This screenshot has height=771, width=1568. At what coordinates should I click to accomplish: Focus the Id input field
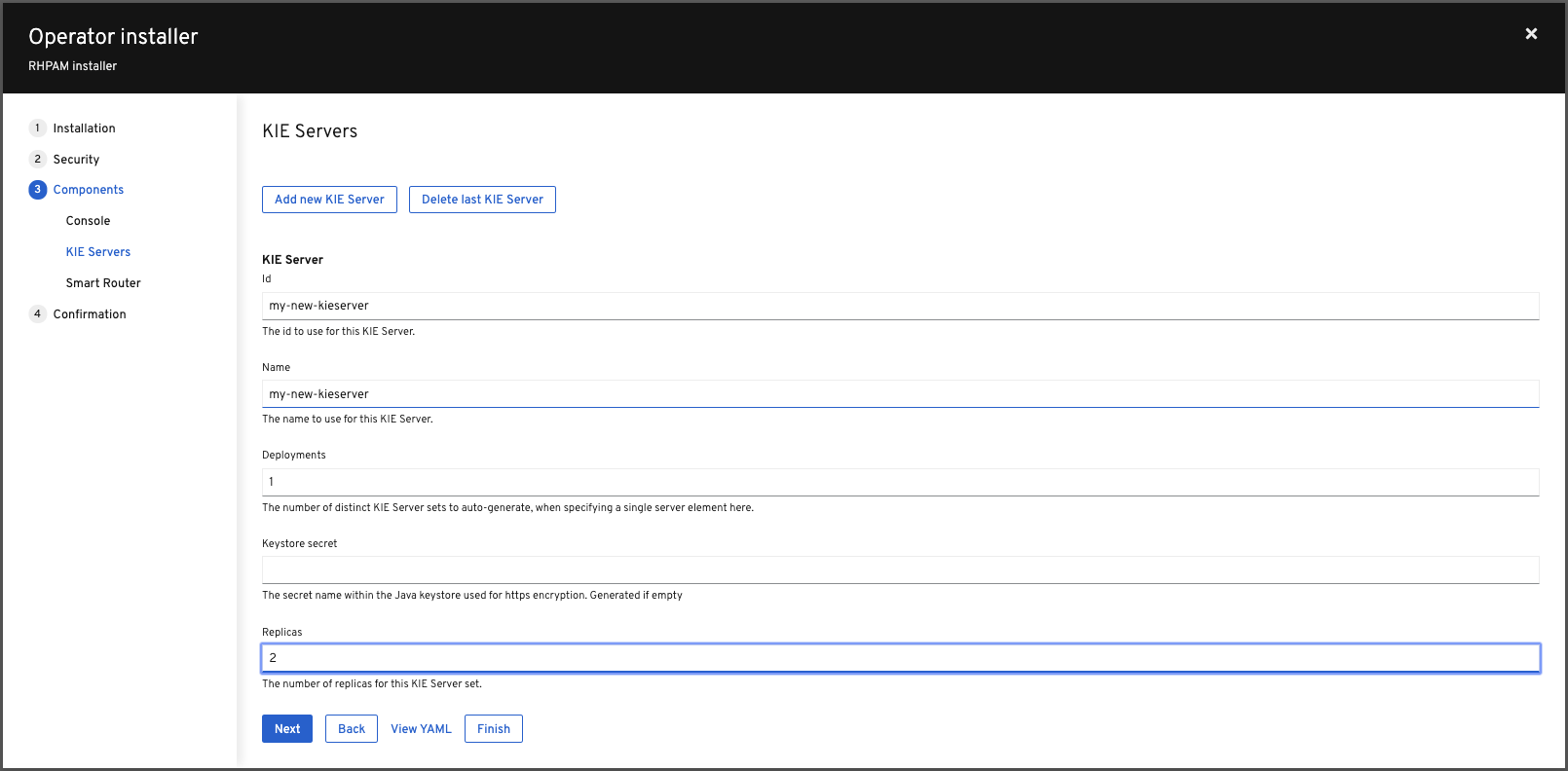(900, 306)
